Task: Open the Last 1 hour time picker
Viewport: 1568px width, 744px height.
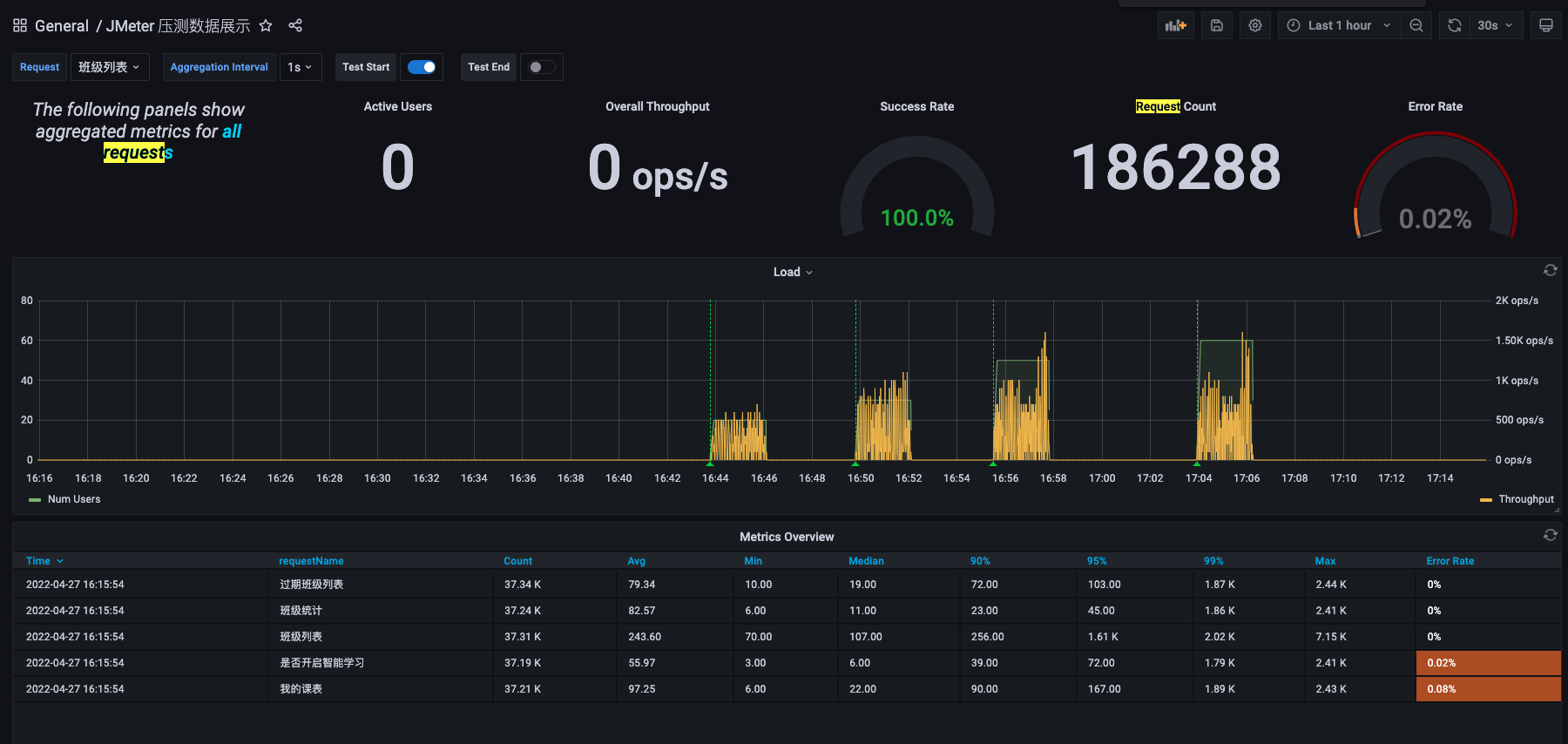Action: [x=1340, y=25]
